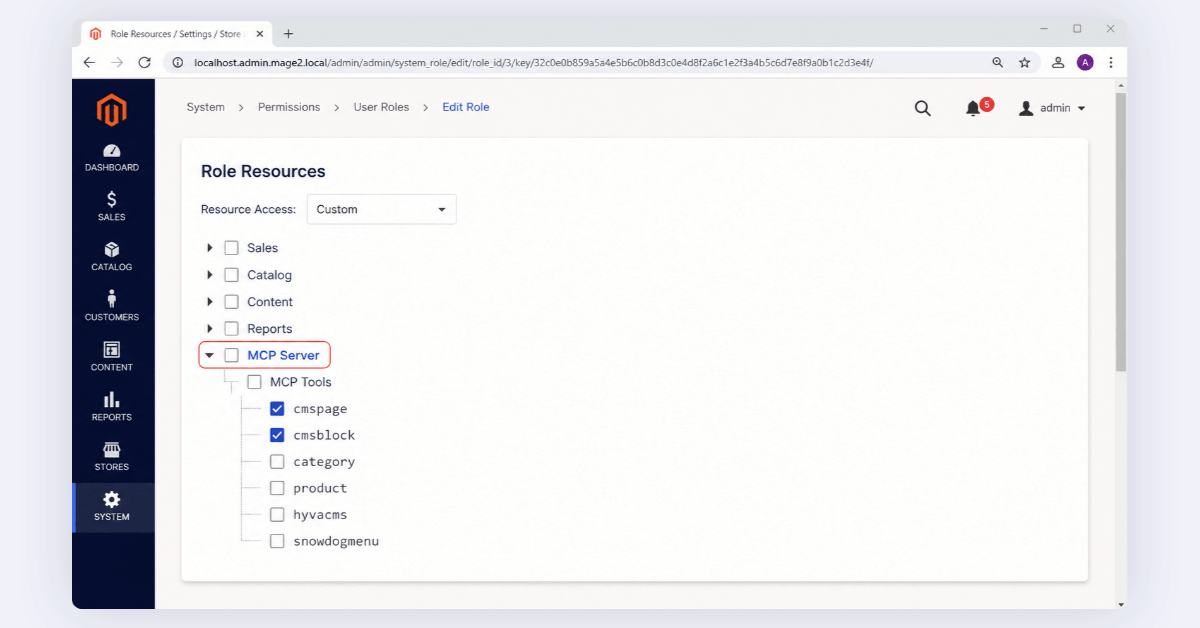This screenshot has width=1200, height=628.
Task: Open the Dashboard section
Action: pyautogui.click(x=112, y=159)
